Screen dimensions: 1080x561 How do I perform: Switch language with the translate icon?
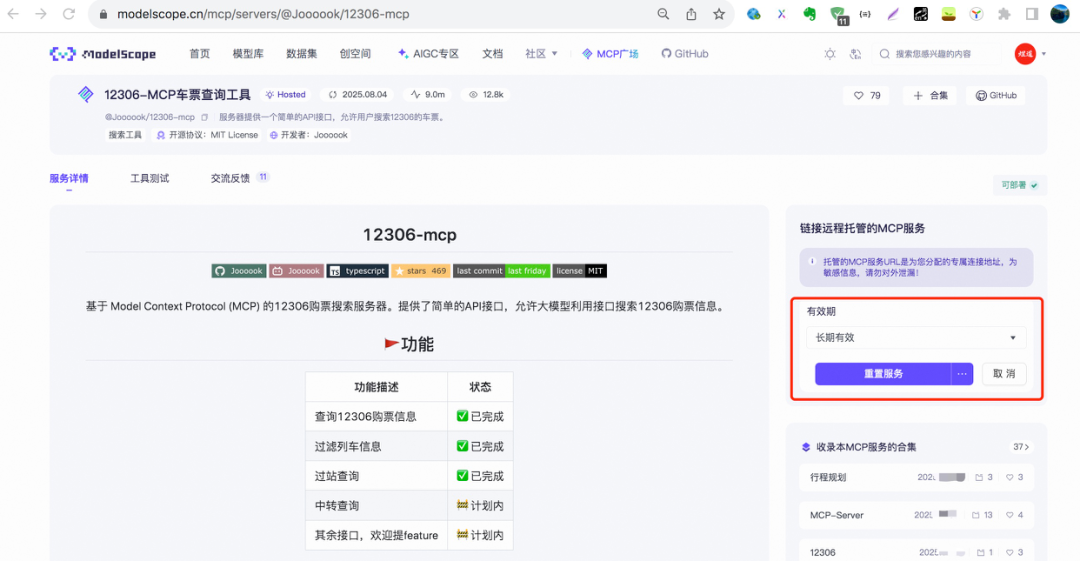coord(855,54)
